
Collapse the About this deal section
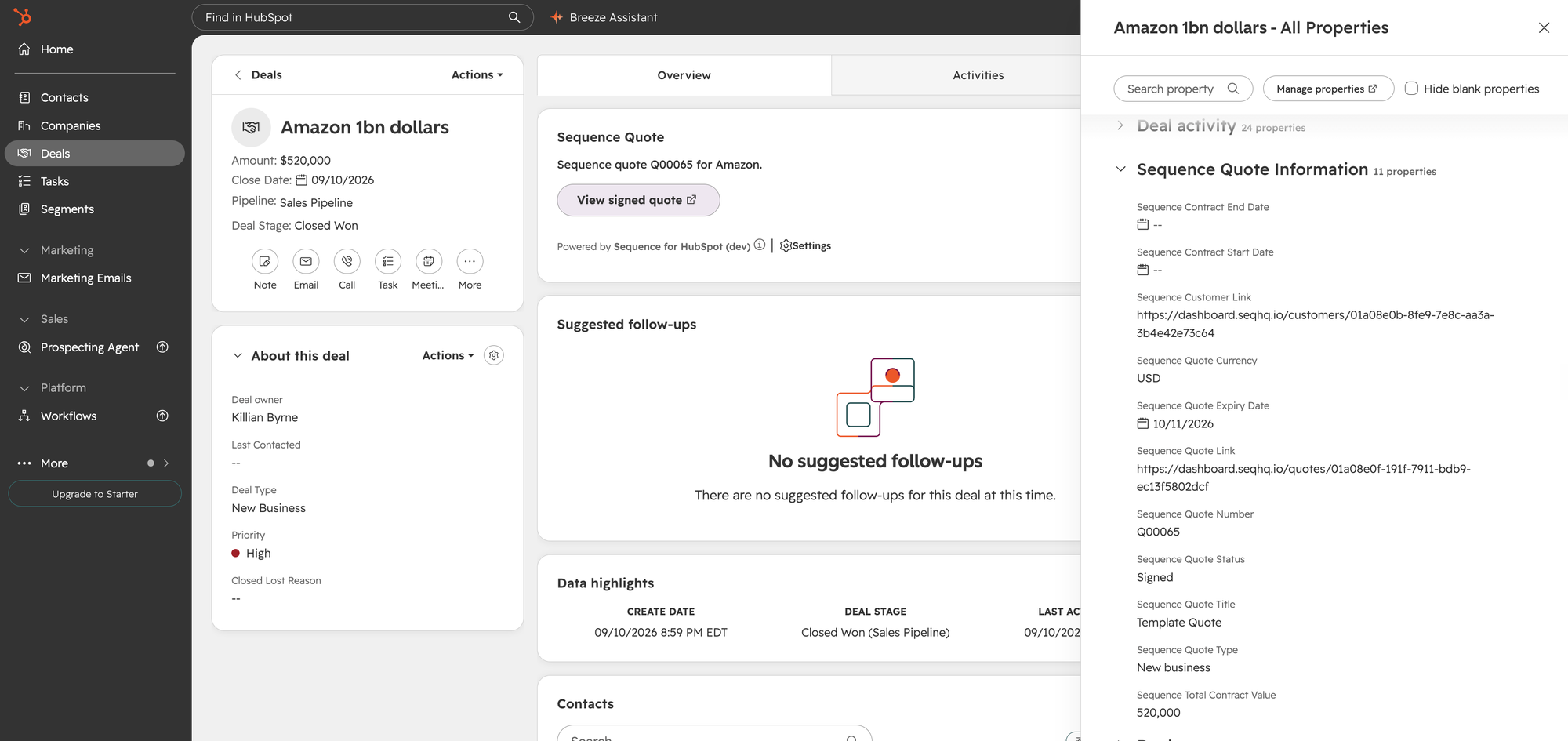coord(238,355)
